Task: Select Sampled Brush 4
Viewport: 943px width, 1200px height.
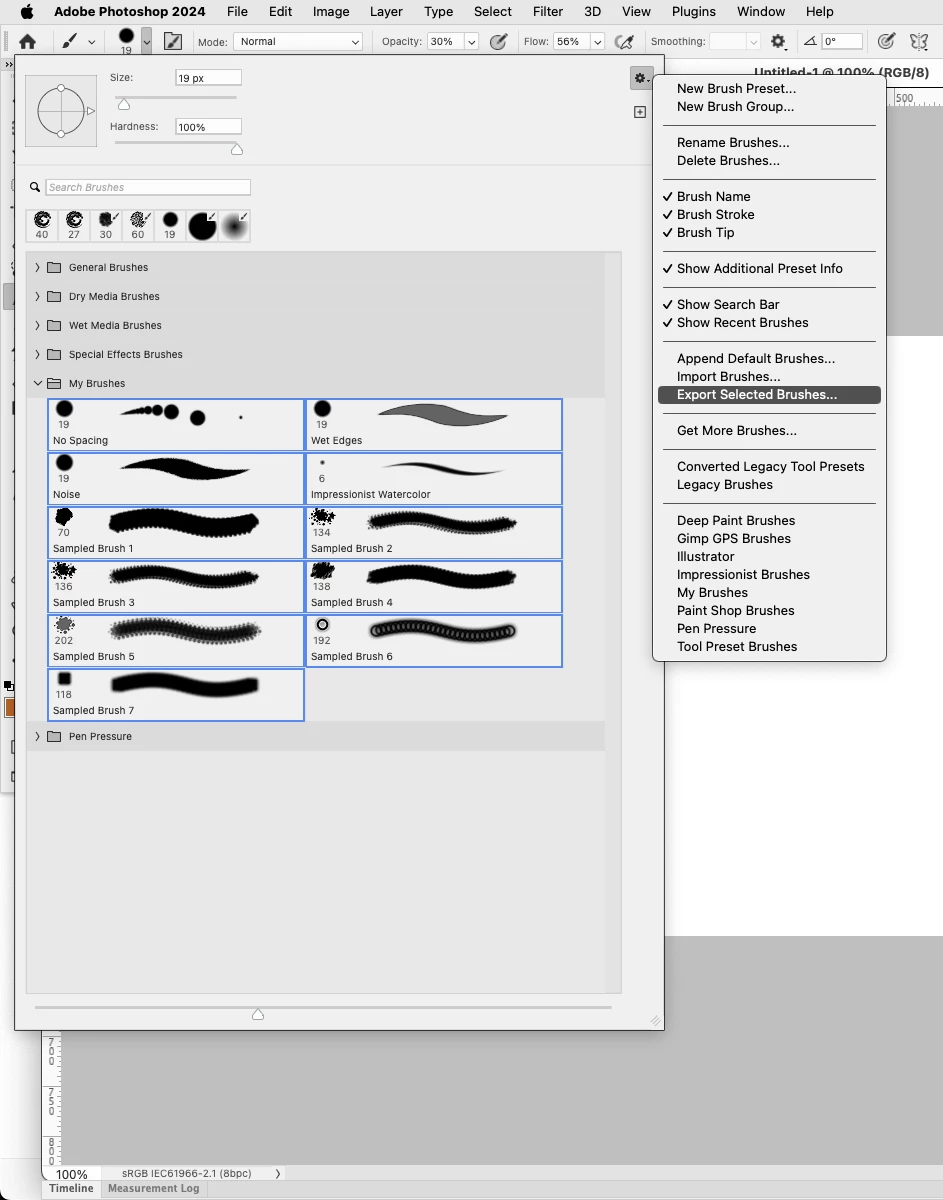Action: (434, 587)
